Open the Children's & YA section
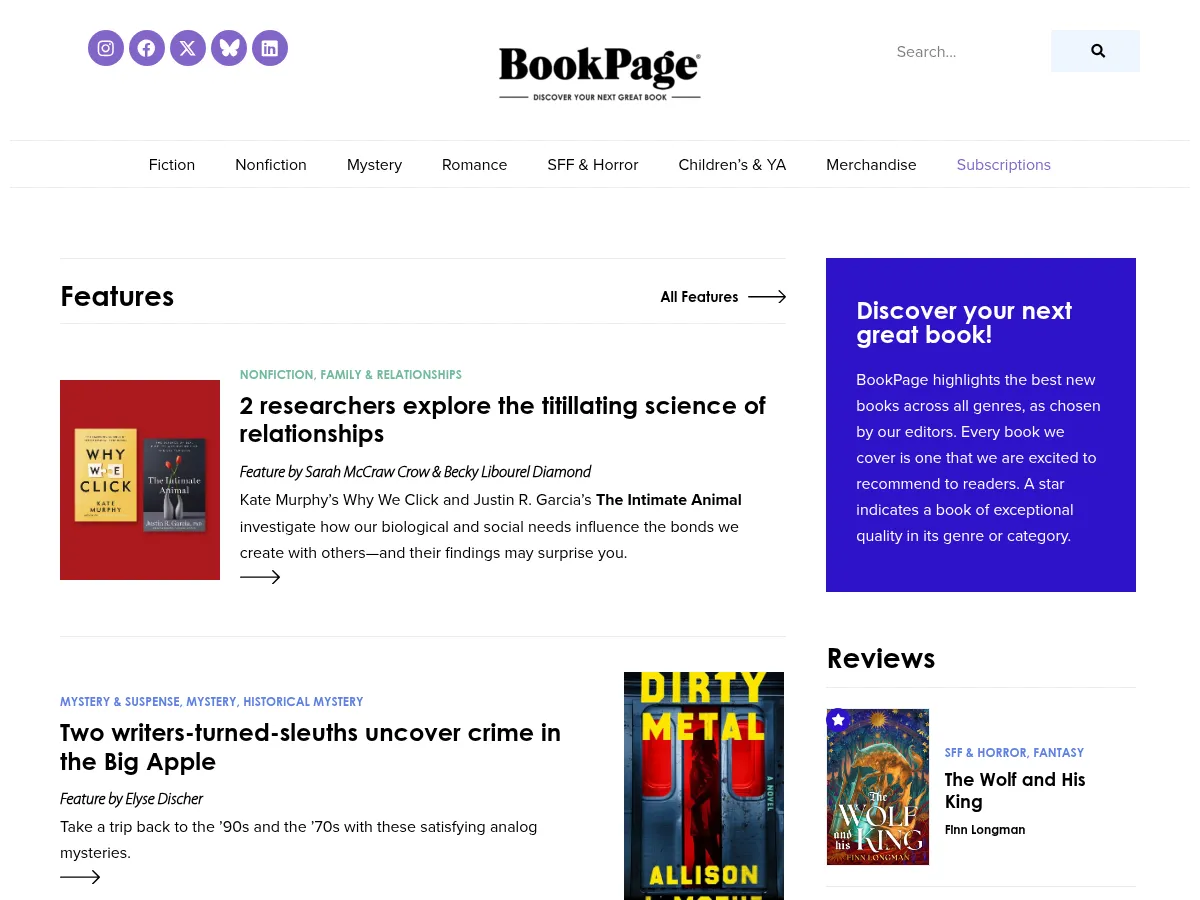The image size is (1200, 900). pos(732,164)
